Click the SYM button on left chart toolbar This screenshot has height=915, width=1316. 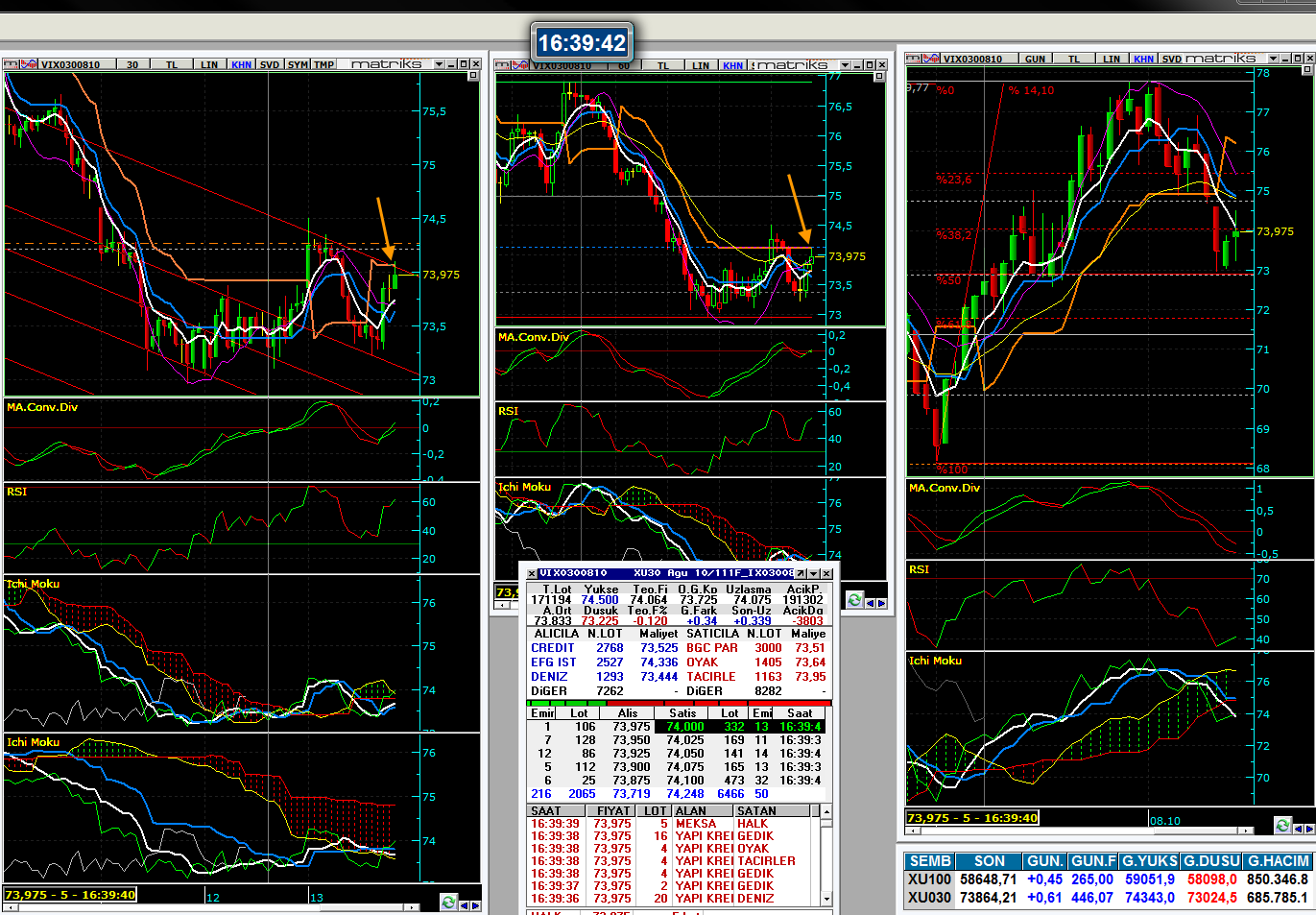coord(298,64)
